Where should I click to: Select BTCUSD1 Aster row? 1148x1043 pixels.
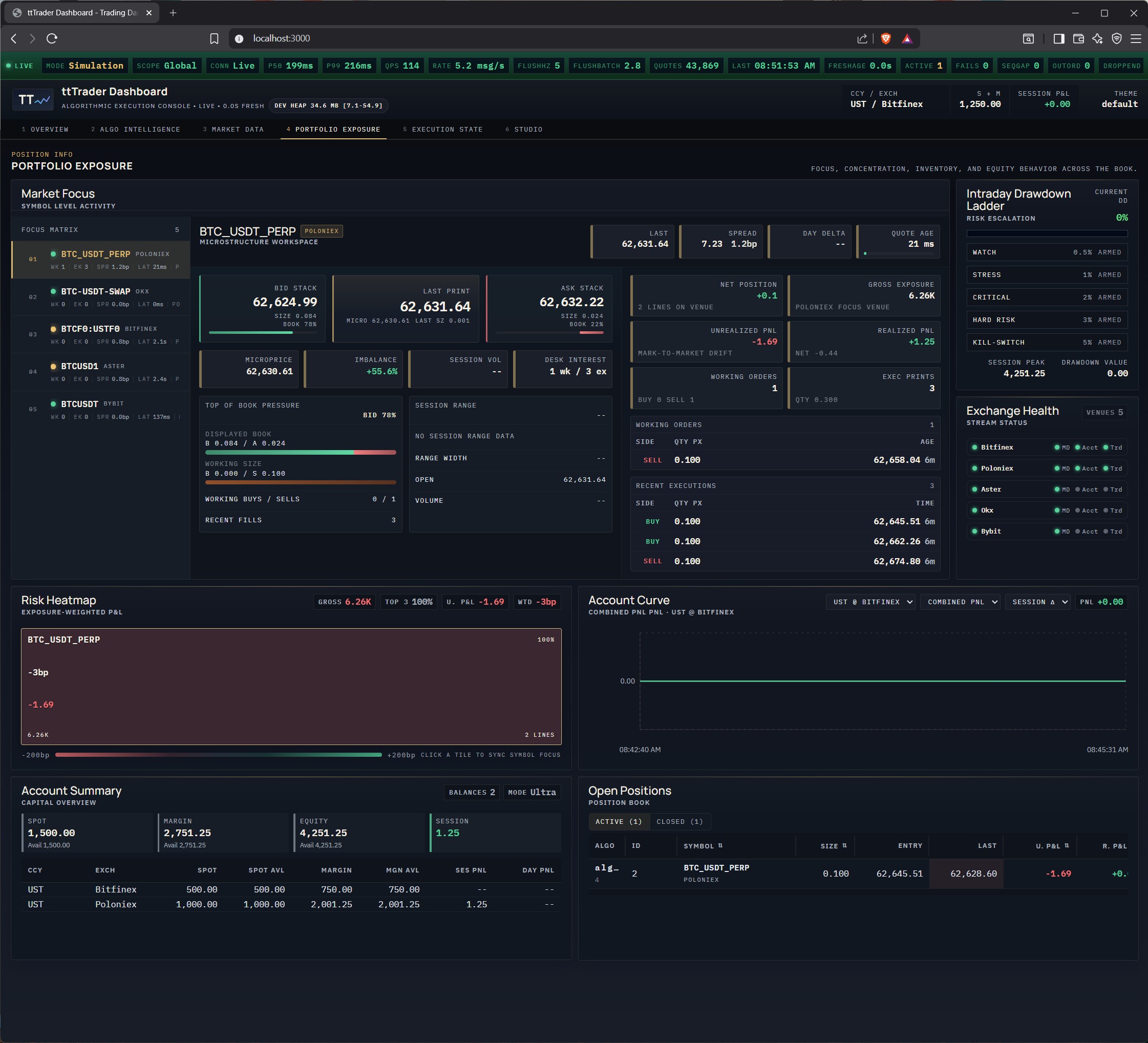[x=101, y=372]
